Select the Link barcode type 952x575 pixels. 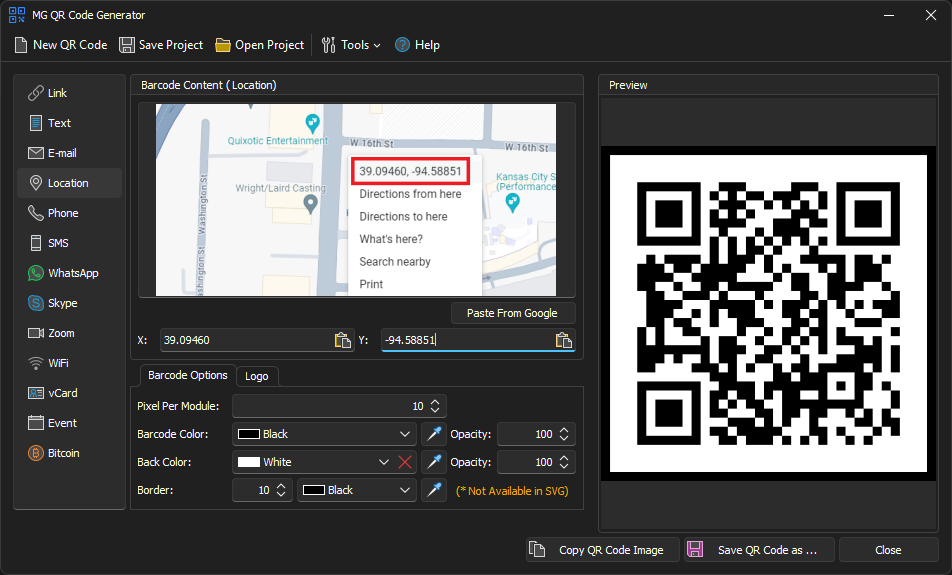tap(69, 93)
